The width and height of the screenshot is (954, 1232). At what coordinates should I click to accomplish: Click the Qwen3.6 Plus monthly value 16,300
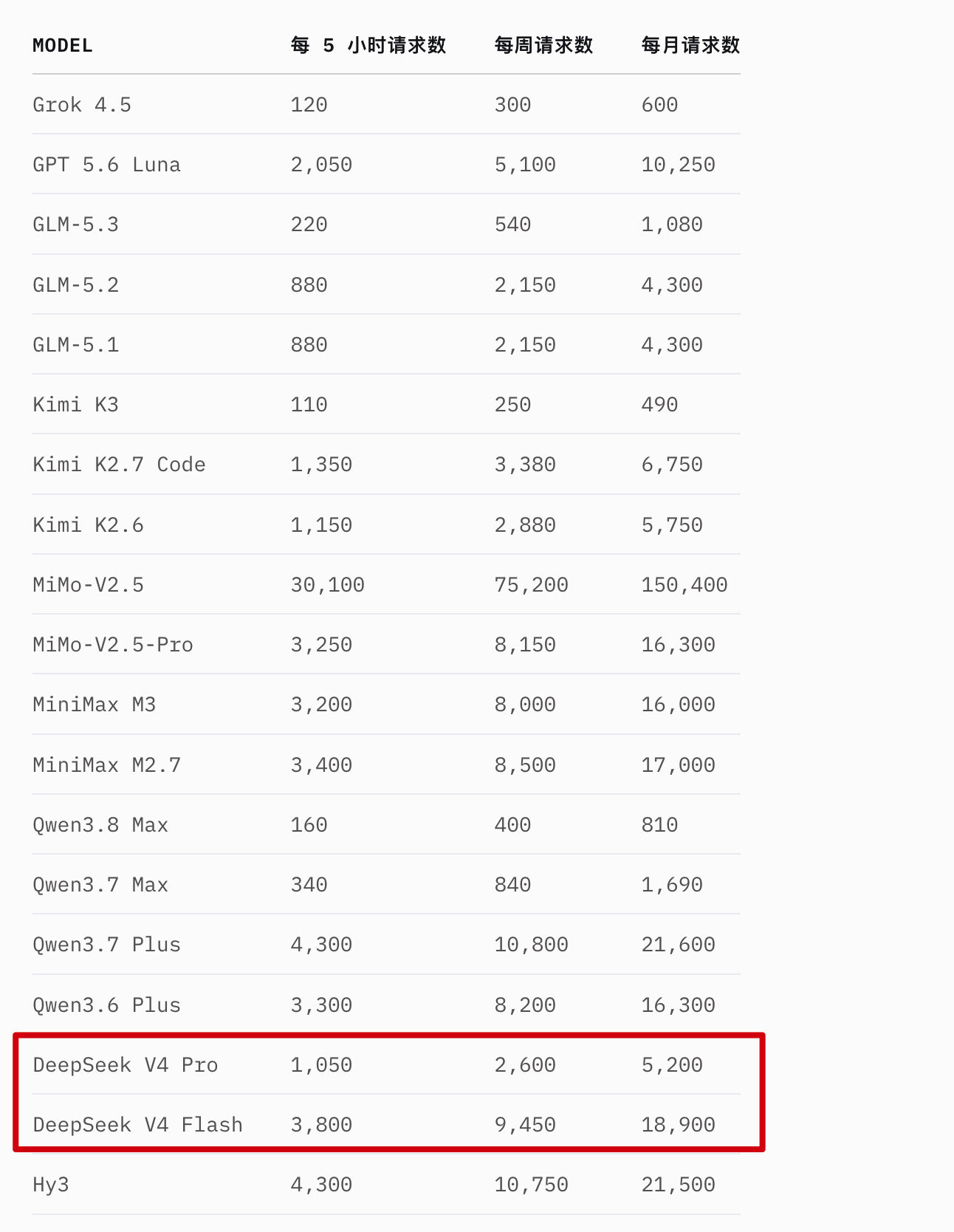[x=678, y=1005]
